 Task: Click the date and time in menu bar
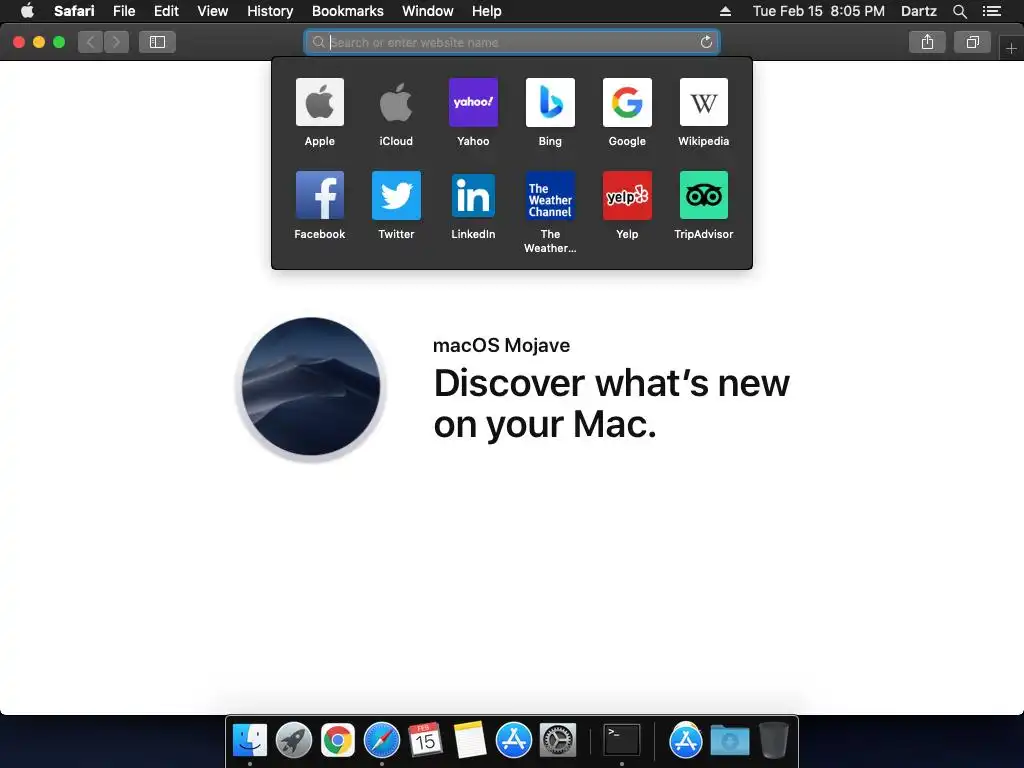pos(818,11)
